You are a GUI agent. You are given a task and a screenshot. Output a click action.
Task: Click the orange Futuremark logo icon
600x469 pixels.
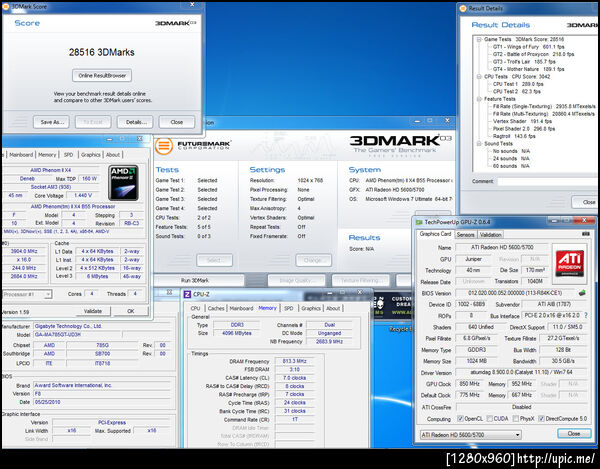click(164, 146)
